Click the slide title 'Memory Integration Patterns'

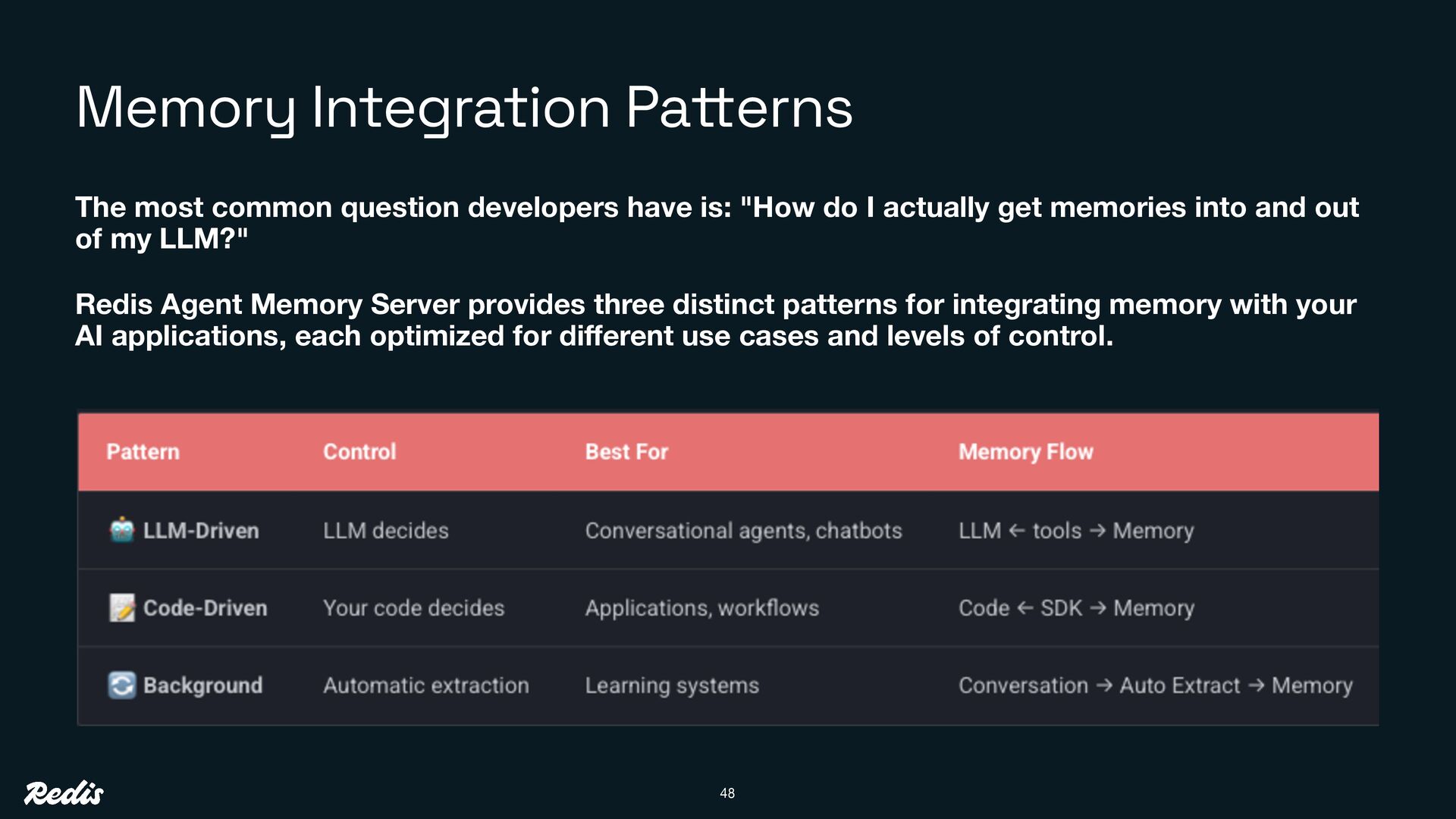point(464,108)
